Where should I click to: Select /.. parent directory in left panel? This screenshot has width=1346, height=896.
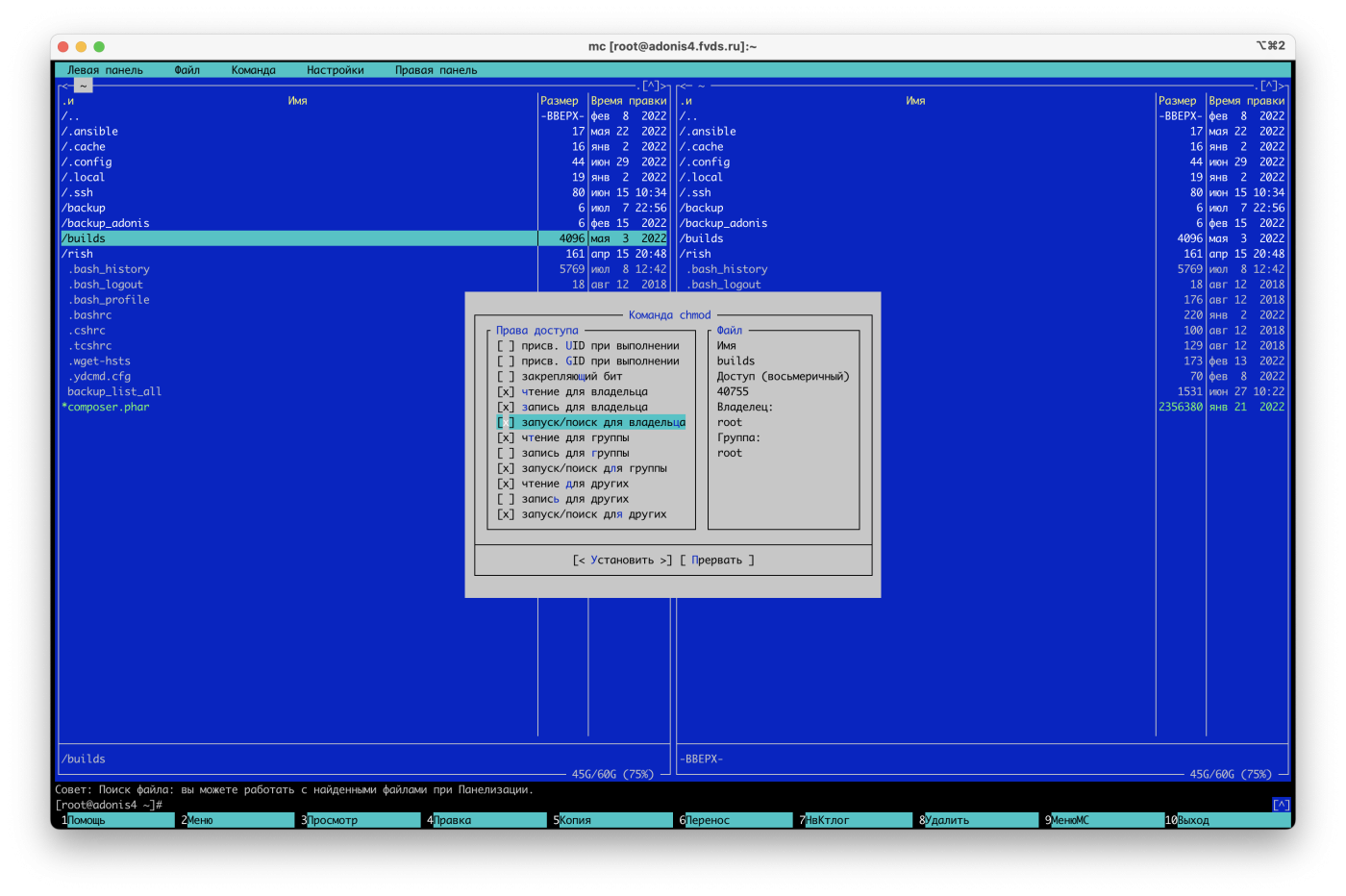pos(364,116)
